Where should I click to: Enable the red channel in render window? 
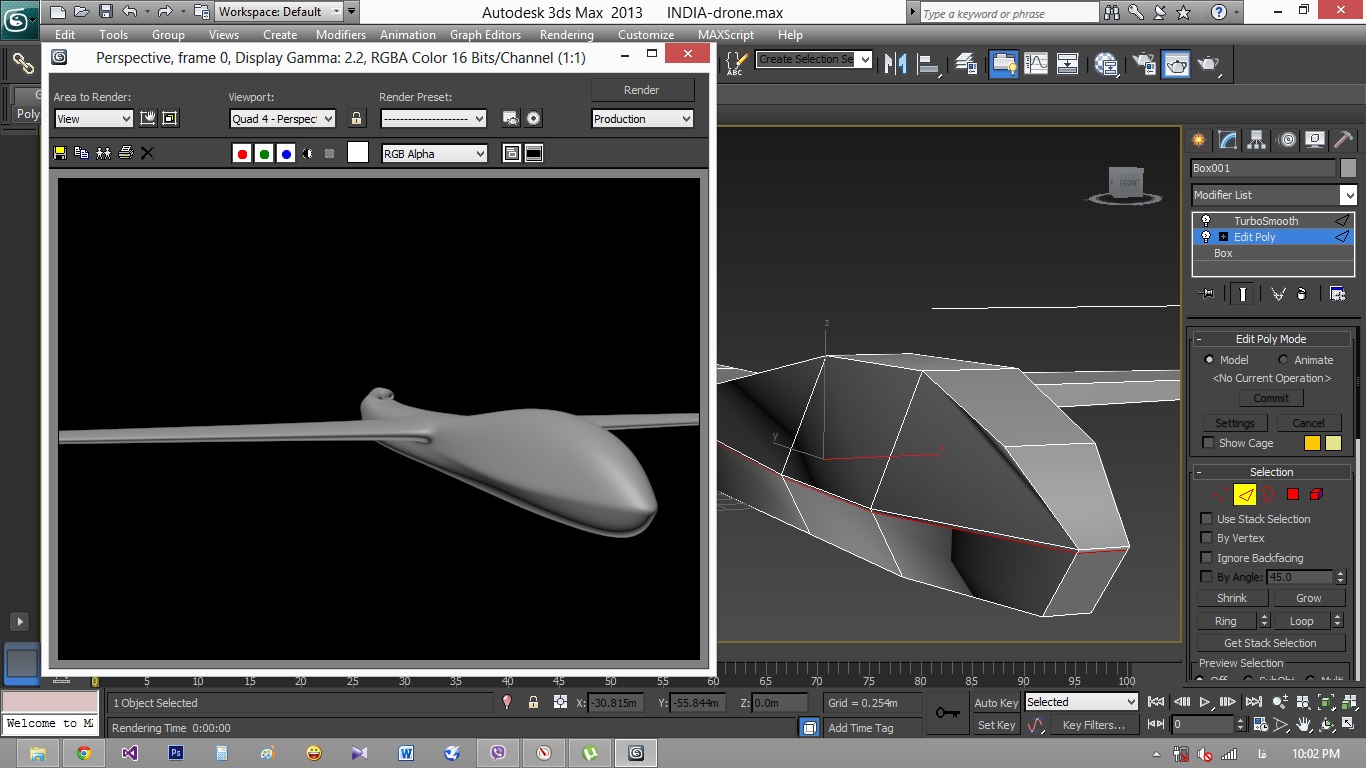tap(242, 153)
